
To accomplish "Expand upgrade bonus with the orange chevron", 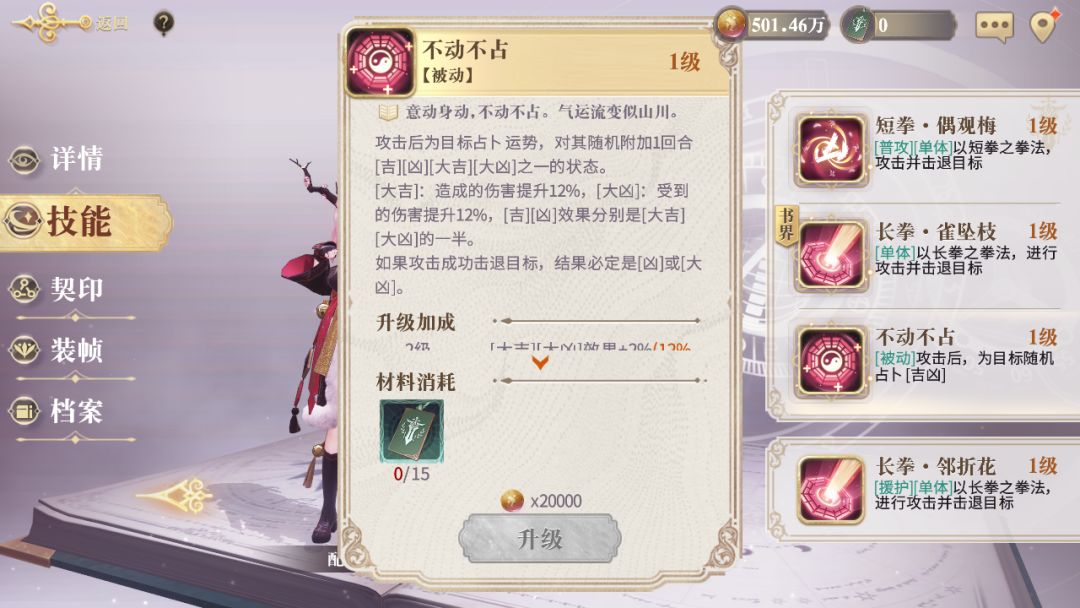I will coord(540,361).
